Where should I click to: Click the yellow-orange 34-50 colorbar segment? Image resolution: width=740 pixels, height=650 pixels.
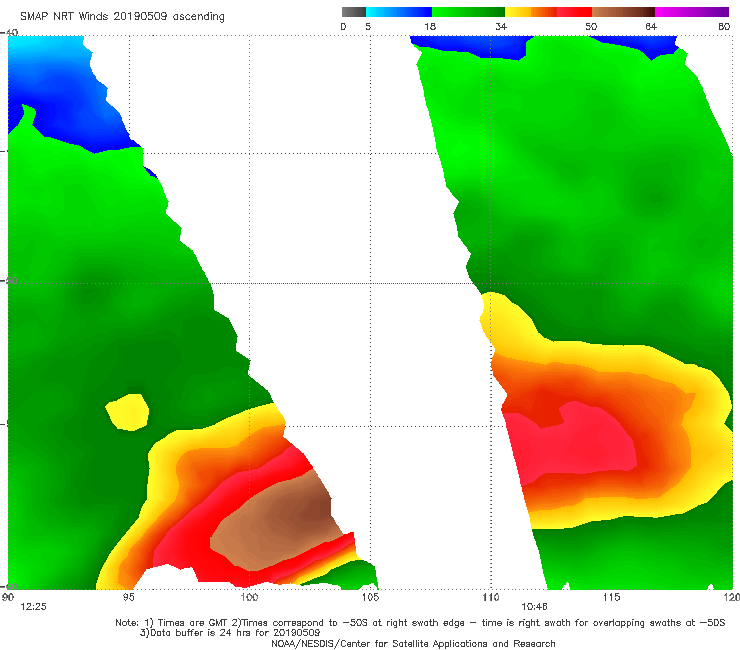548,12
